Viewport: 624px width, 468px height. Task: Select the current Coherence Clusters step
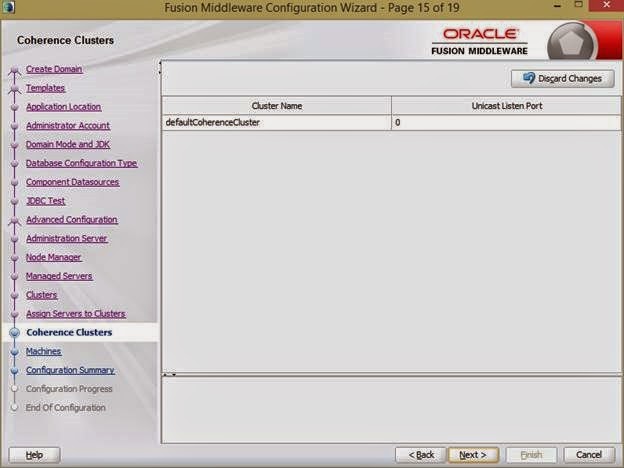coord(69,332)
